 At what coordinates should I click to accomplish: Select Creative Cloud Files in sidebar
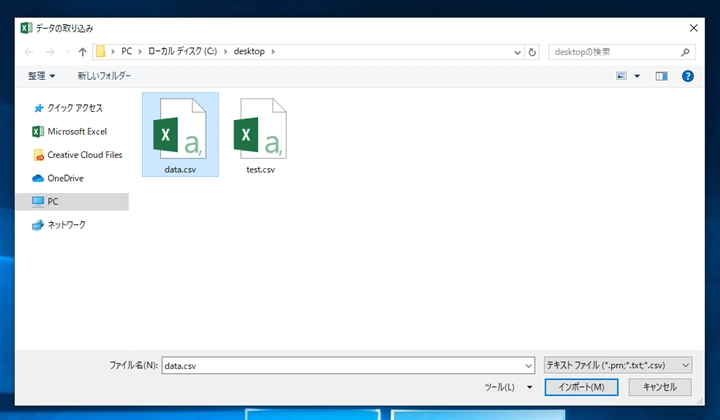(77, 155)
